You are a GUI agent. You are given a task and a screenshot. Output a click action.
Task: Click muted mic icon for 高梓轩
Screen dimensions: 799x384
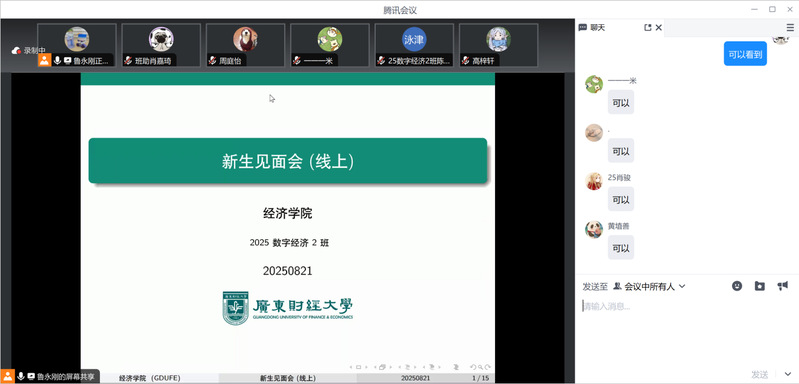(466, 61)
